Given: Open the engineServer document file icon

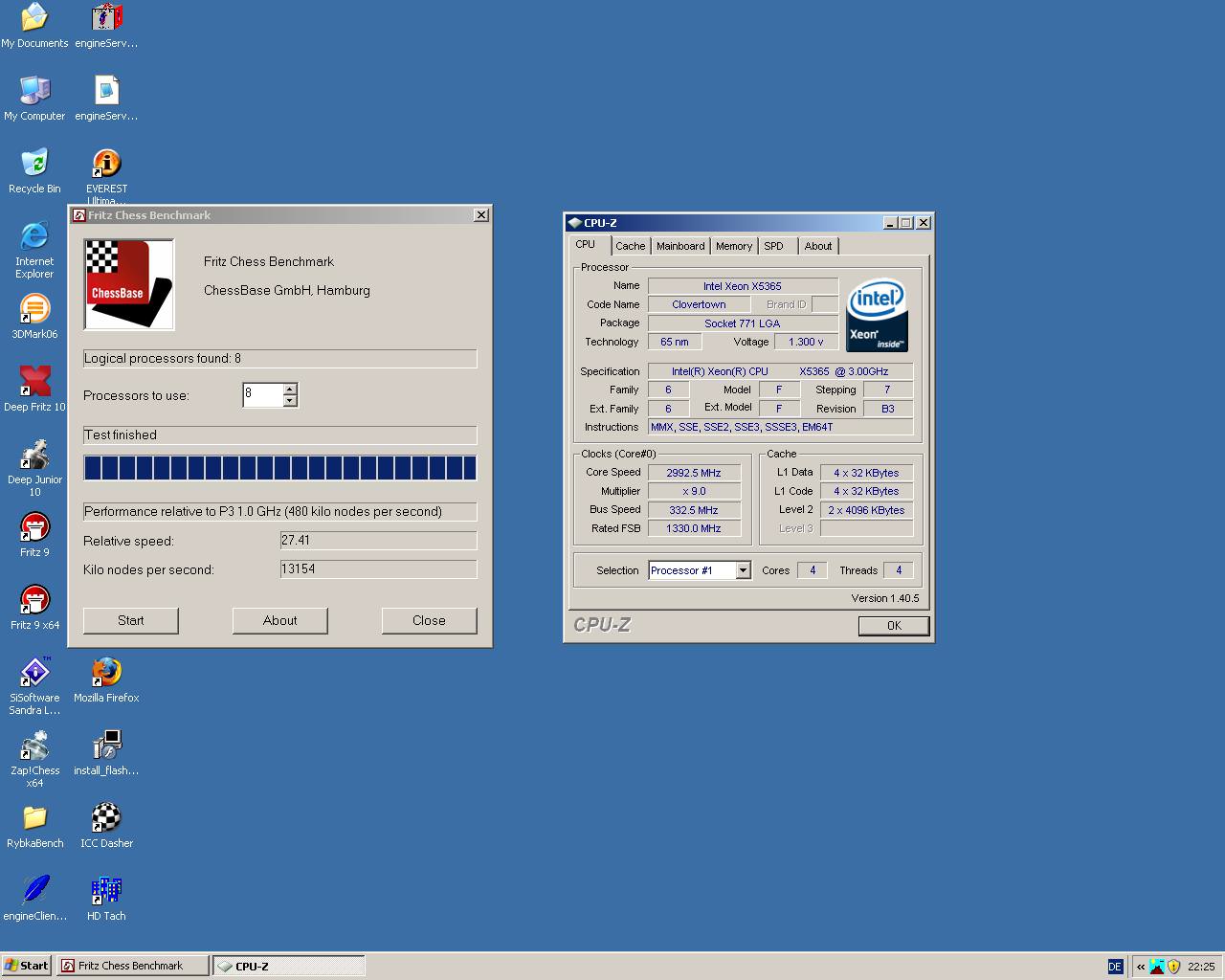Looking at the screenshot, I should coord(106,99).
